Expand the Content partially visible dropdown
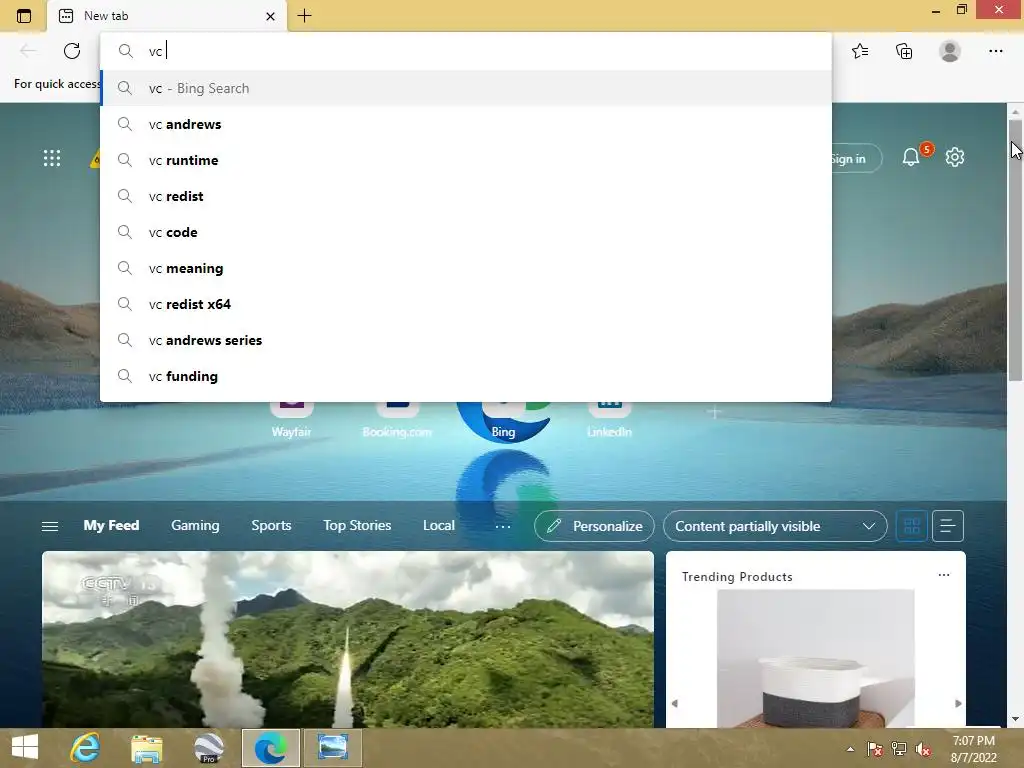This screenshot has height=768, width=1024. pyautogui.click(x=775, y=526)
